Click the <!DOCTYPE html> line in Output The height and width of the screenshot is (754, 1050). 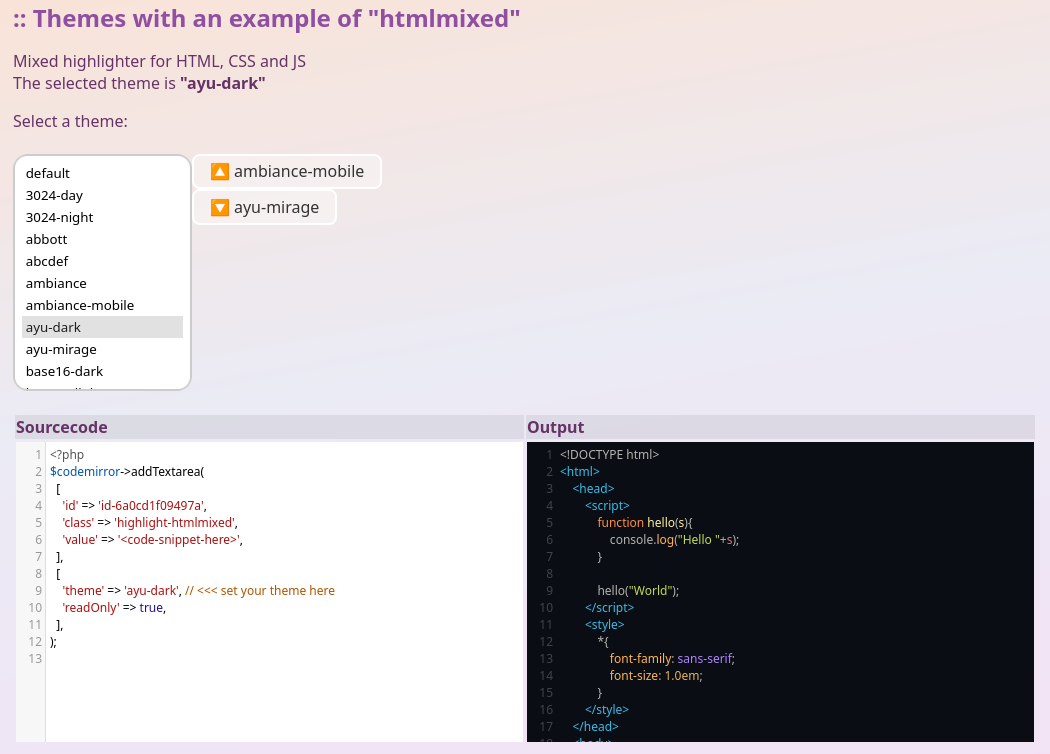(x=609, y=455)
